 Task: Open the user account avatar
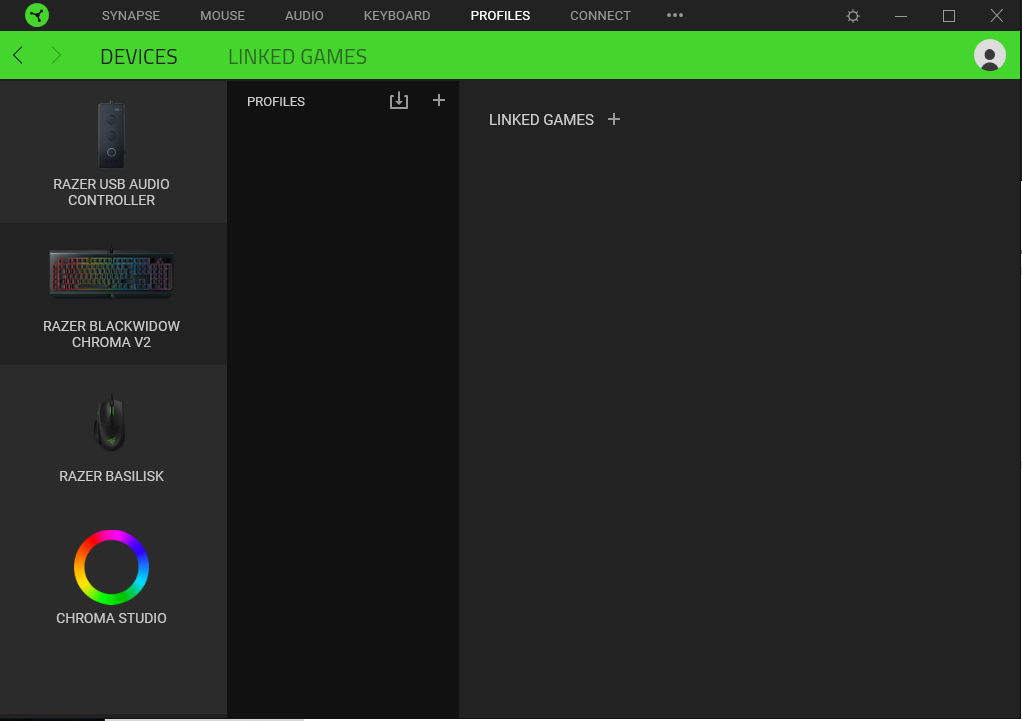click(x=989, y=55)
